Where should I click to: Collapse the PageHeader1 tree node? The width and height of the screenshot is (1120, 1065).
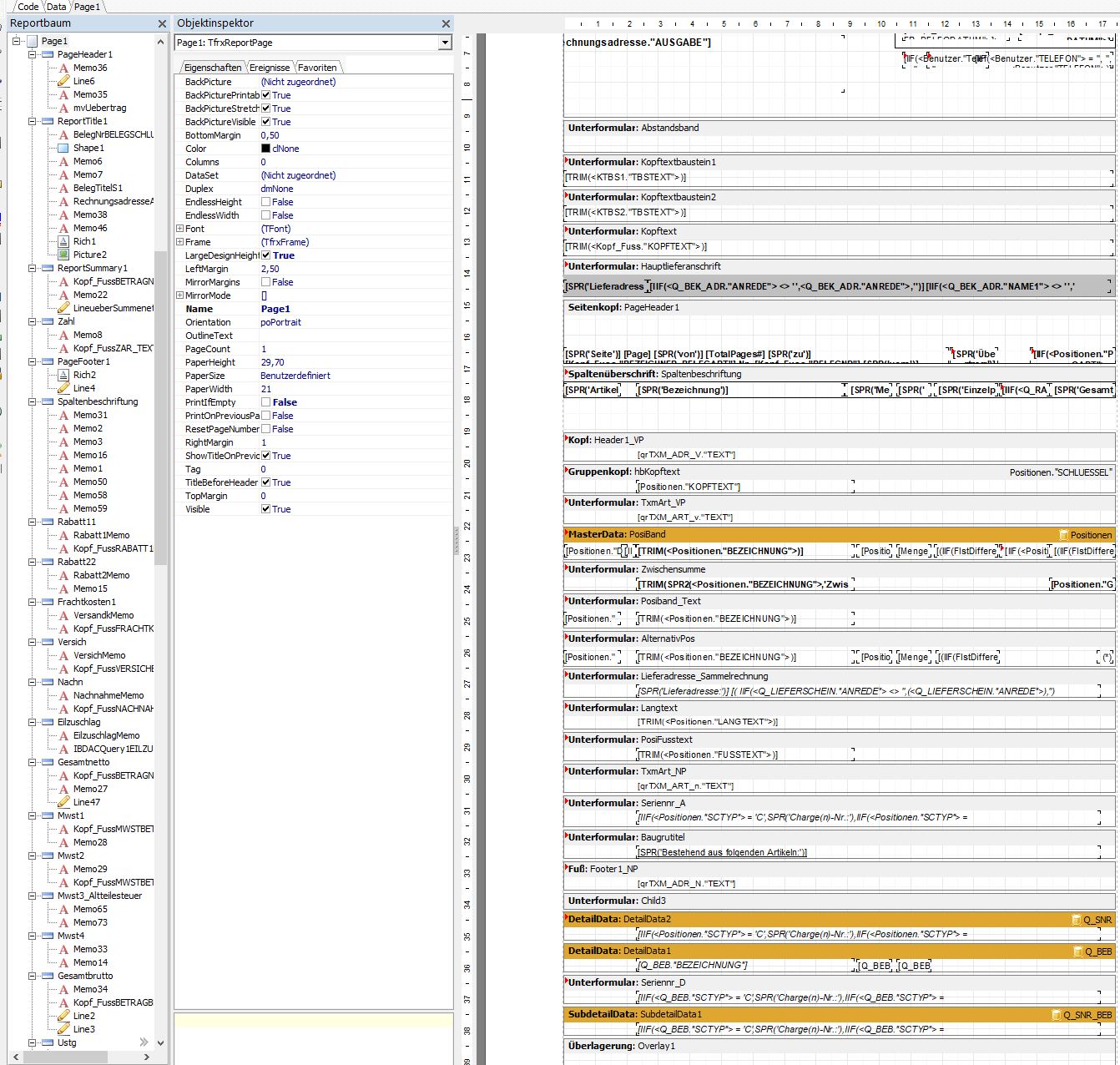pos(33,54)
